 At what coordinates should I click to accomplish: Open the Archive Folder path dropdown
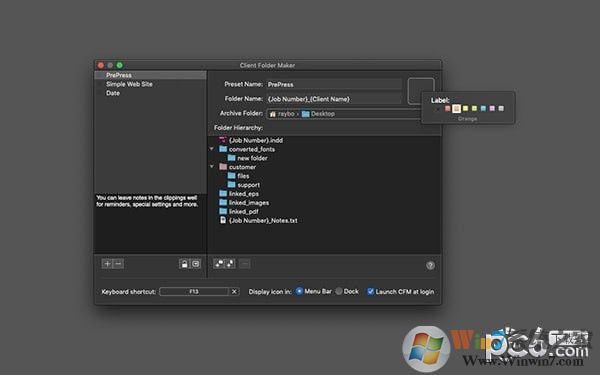[x=344, y=114]
